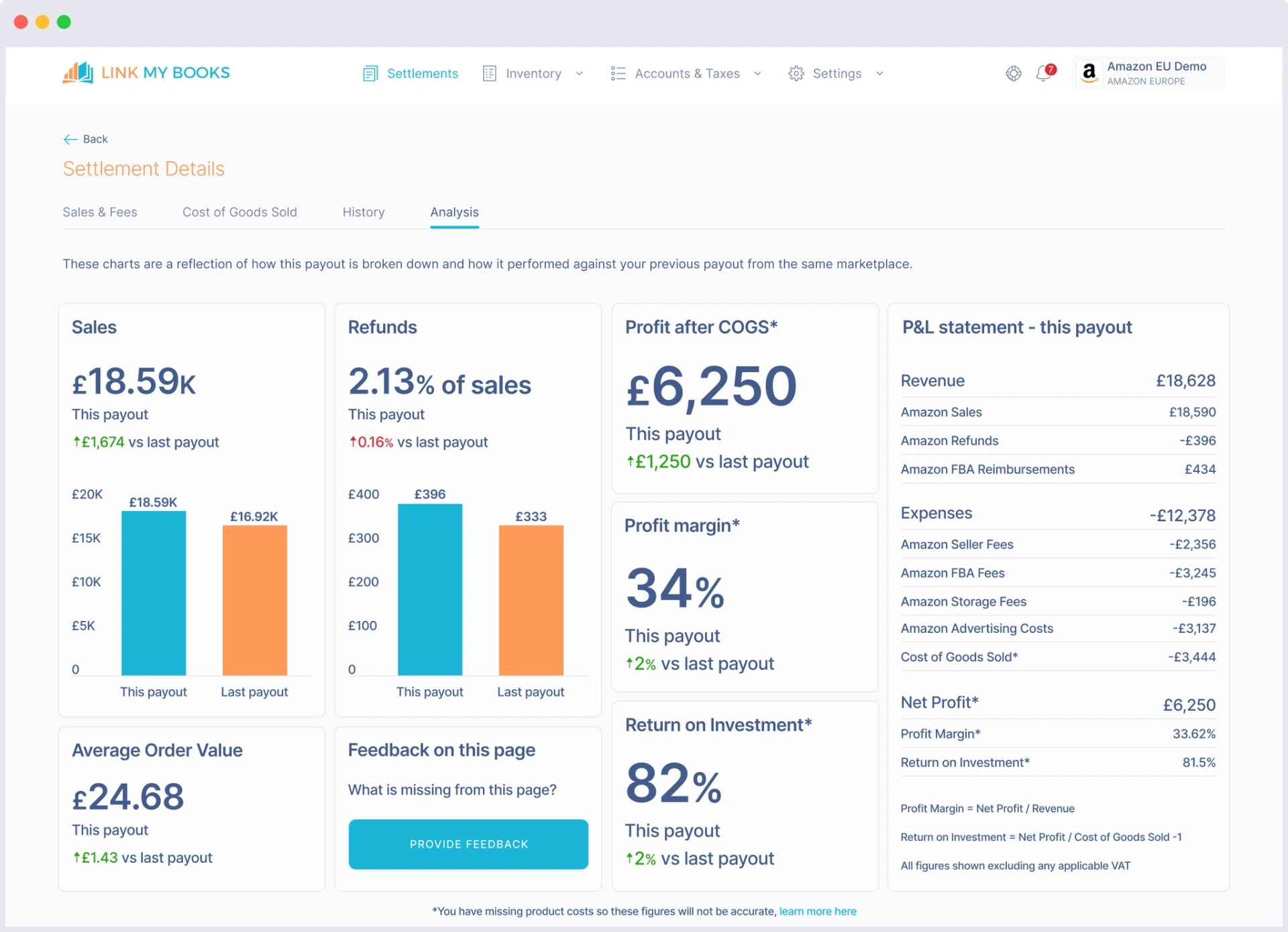Click the Amazon Refunds row
The width and height of the screenshot is (1288, 932).
point(1058,441)
